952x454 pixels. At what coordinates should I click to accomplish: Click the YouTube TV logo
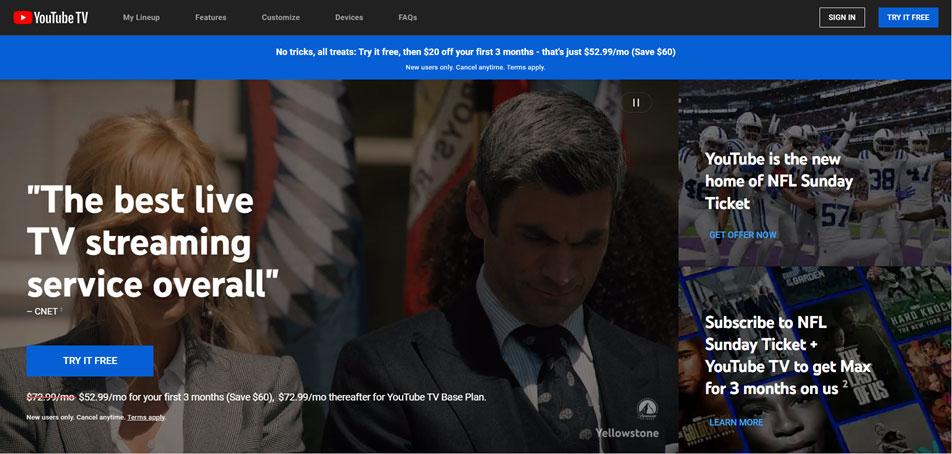(51, 18)
